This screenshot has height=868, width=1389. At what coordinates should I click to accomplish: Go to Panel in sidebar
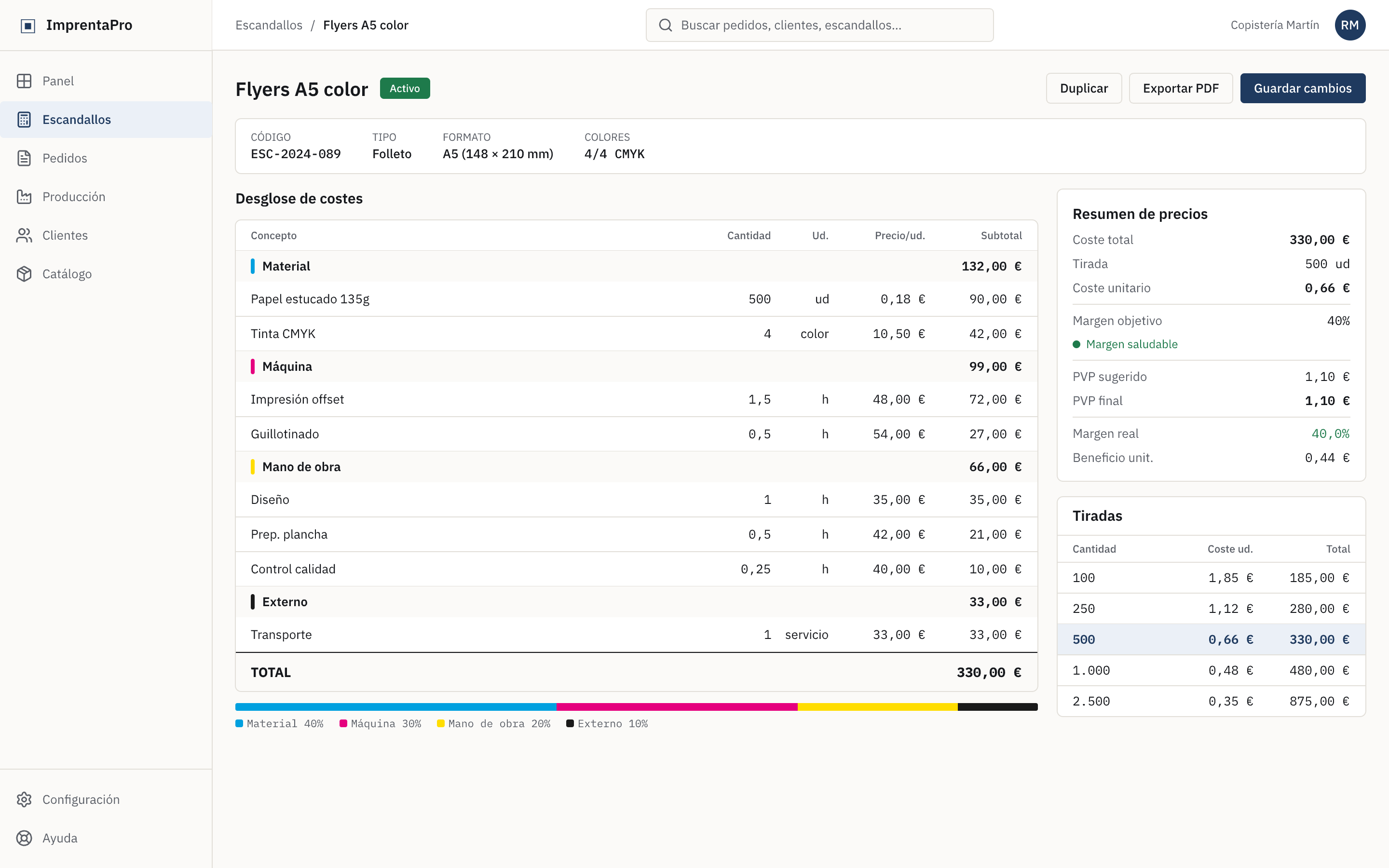coord(106,81)
